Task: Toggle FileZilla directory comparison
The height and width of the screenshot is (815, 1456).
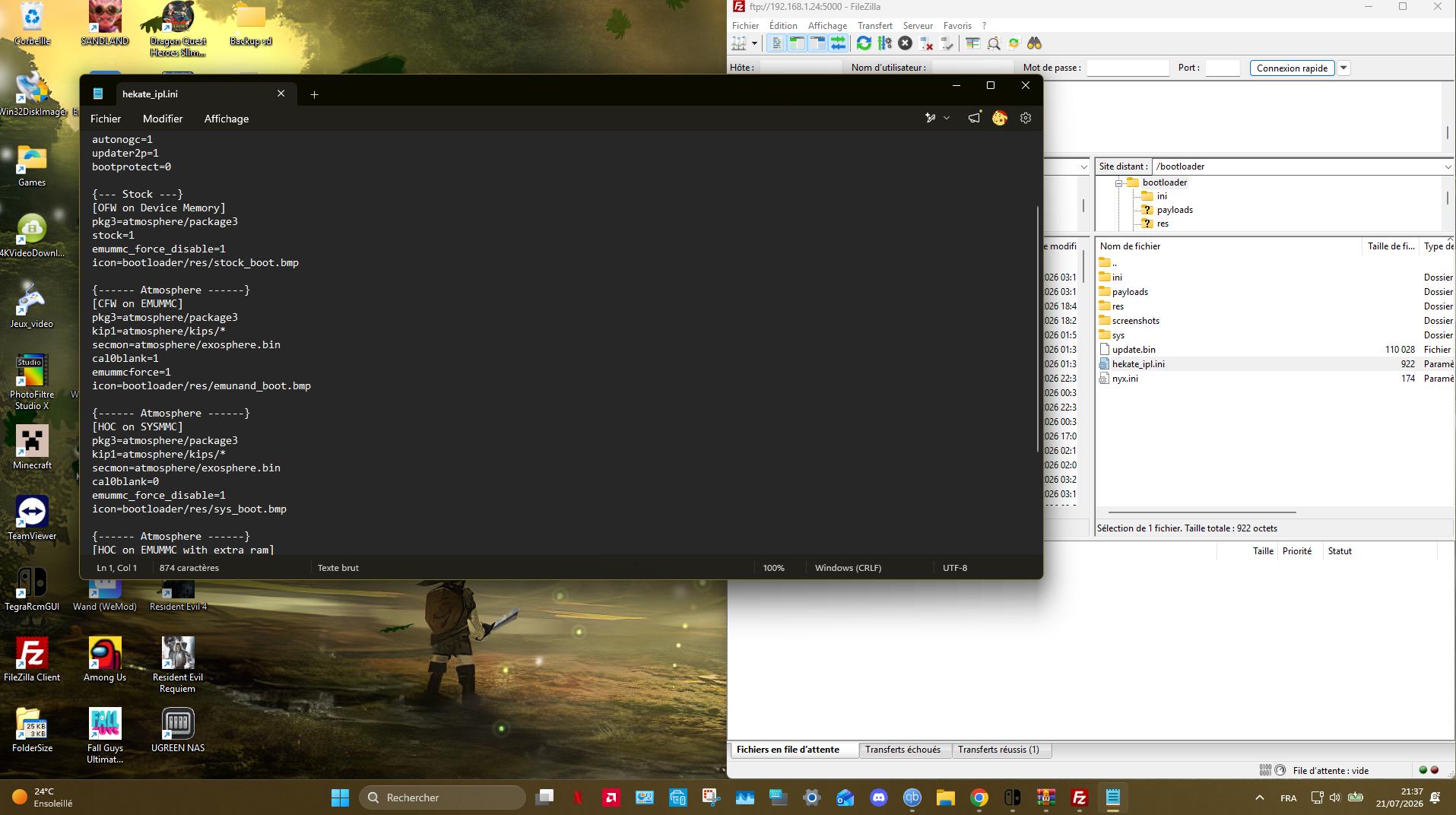Action: (x=993, y=43)
